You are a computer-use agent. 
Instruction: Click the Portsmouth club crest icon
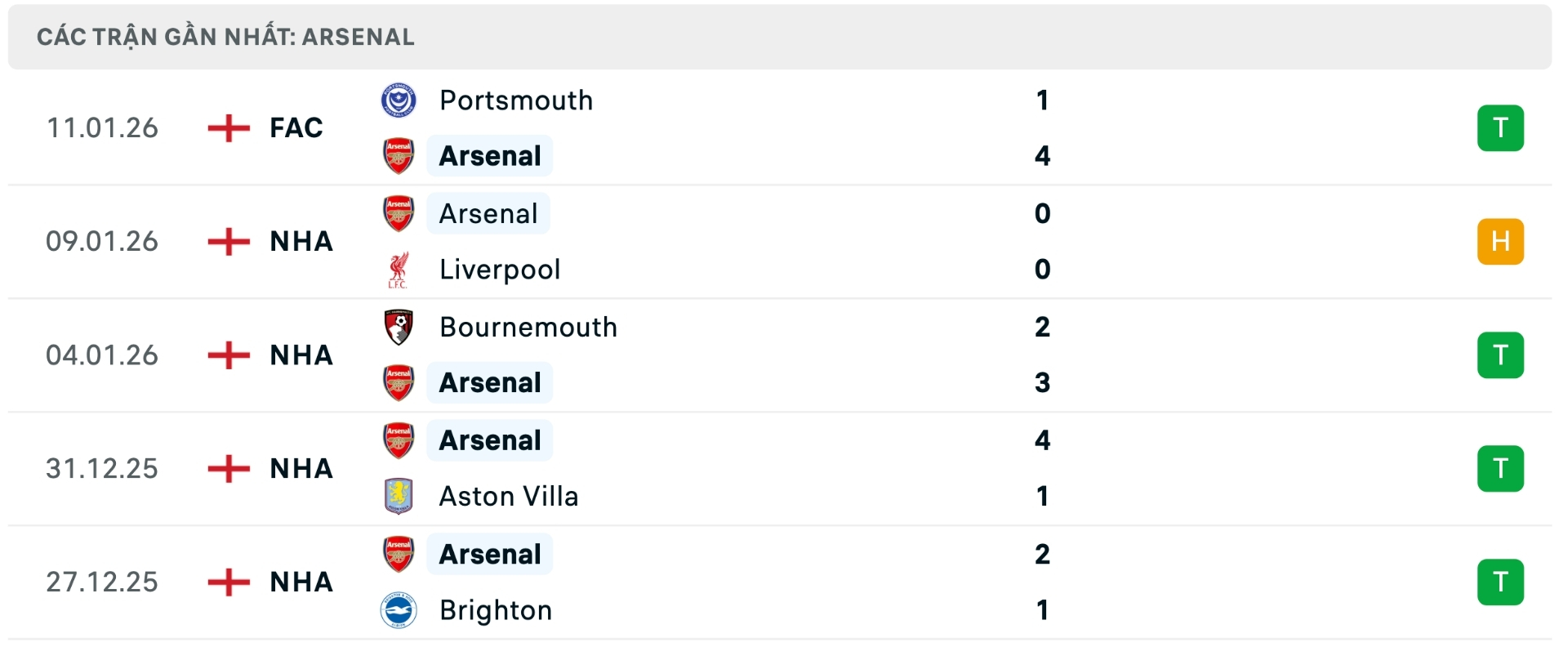click(398, 100)
